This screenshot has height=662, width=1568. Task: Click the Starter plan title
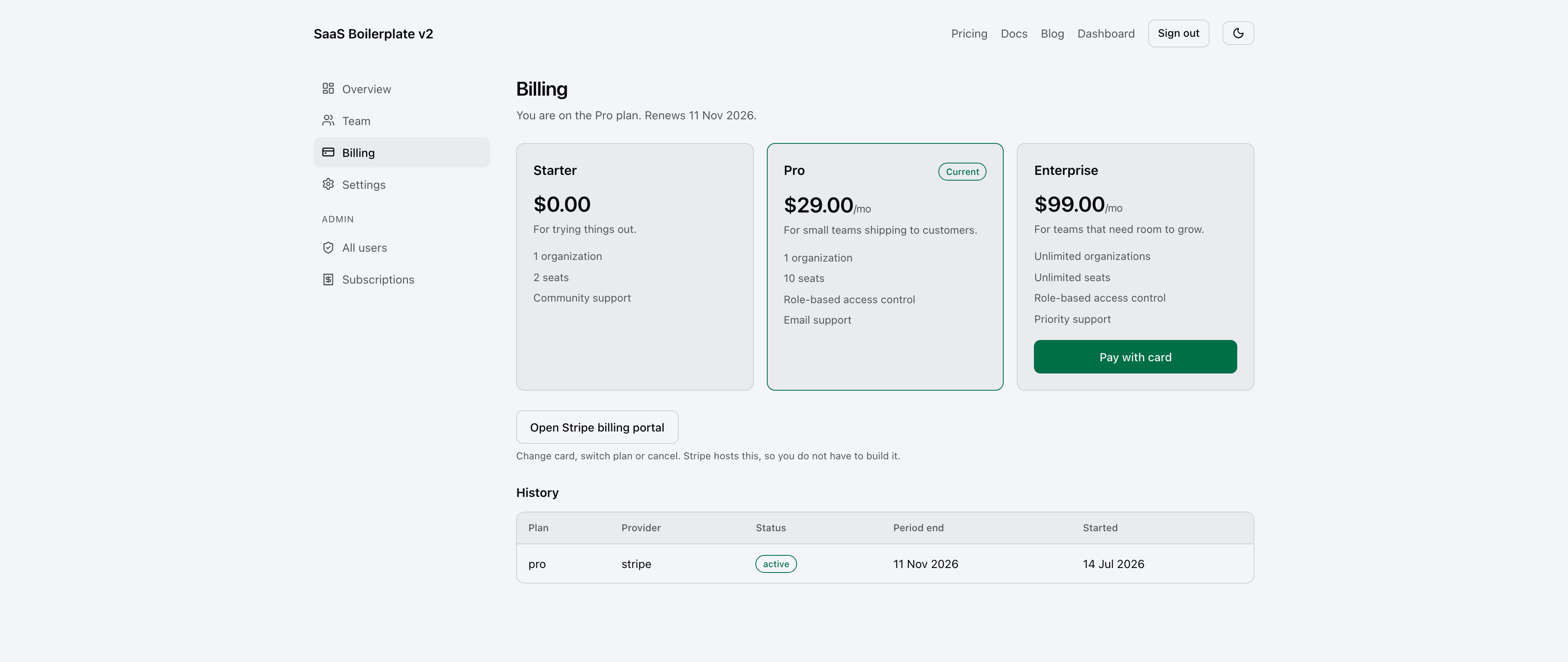(x=555, y=170)
